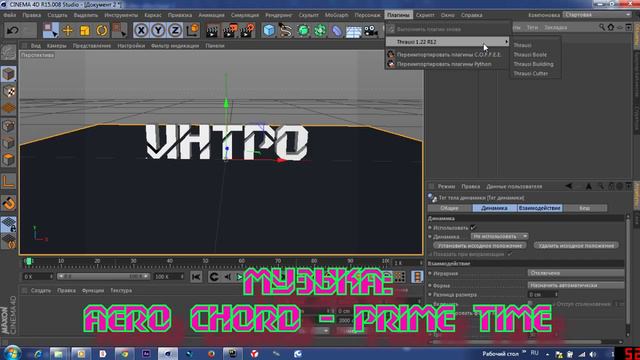Open the Иерархия dropdown
Image resolution: width=640 pixels, height=360 pixels.
[576, 273]
